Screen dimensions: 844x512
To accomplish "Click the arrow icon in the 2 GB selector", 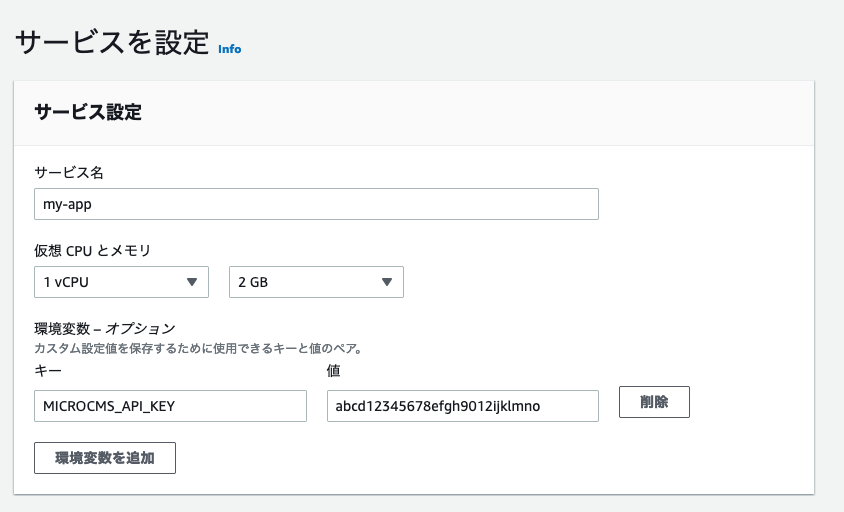I will [387, 282].
